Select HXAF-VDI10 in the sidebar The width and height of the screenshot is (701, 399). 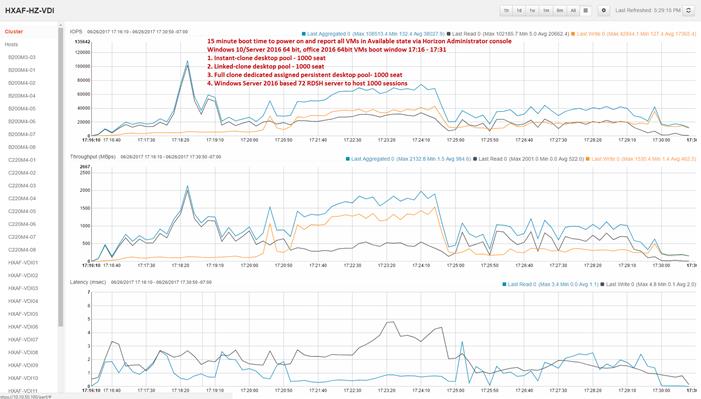coord(23,378)
